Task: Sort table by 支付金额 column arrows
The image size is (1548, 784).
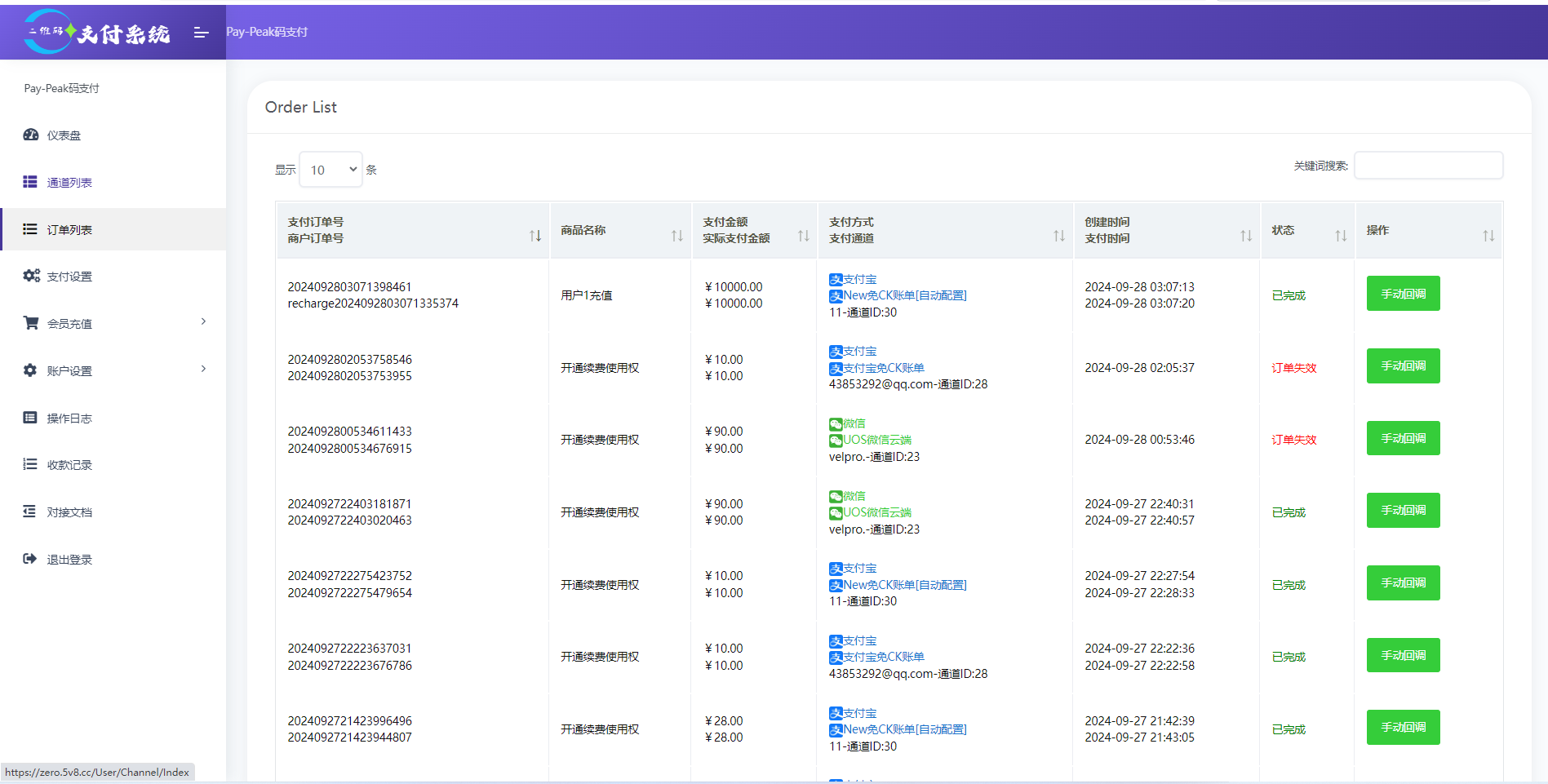Action: point(803,236)
